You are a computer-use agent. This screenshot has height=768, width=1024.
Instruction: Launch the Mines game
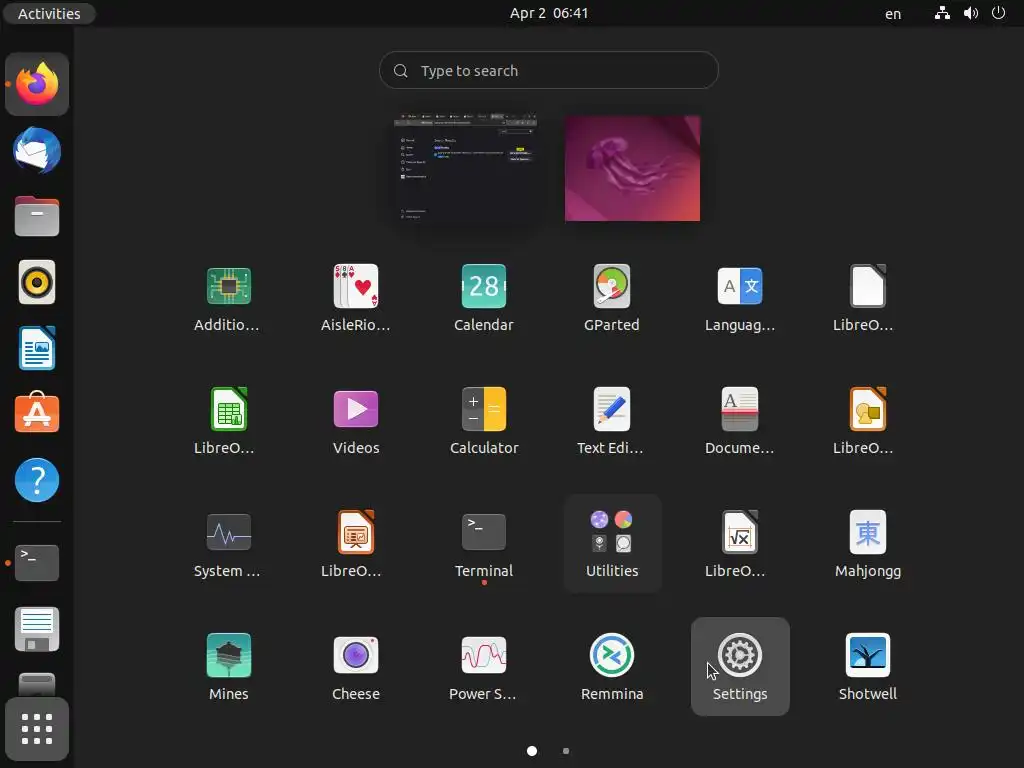pyautogui.click(x=229, y=655)
